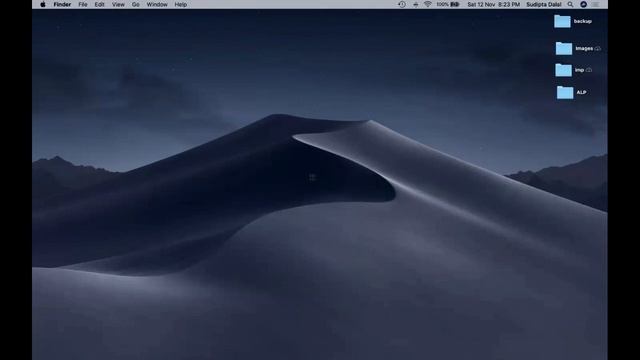Click the cloud icon beside imp

point(589,70)
